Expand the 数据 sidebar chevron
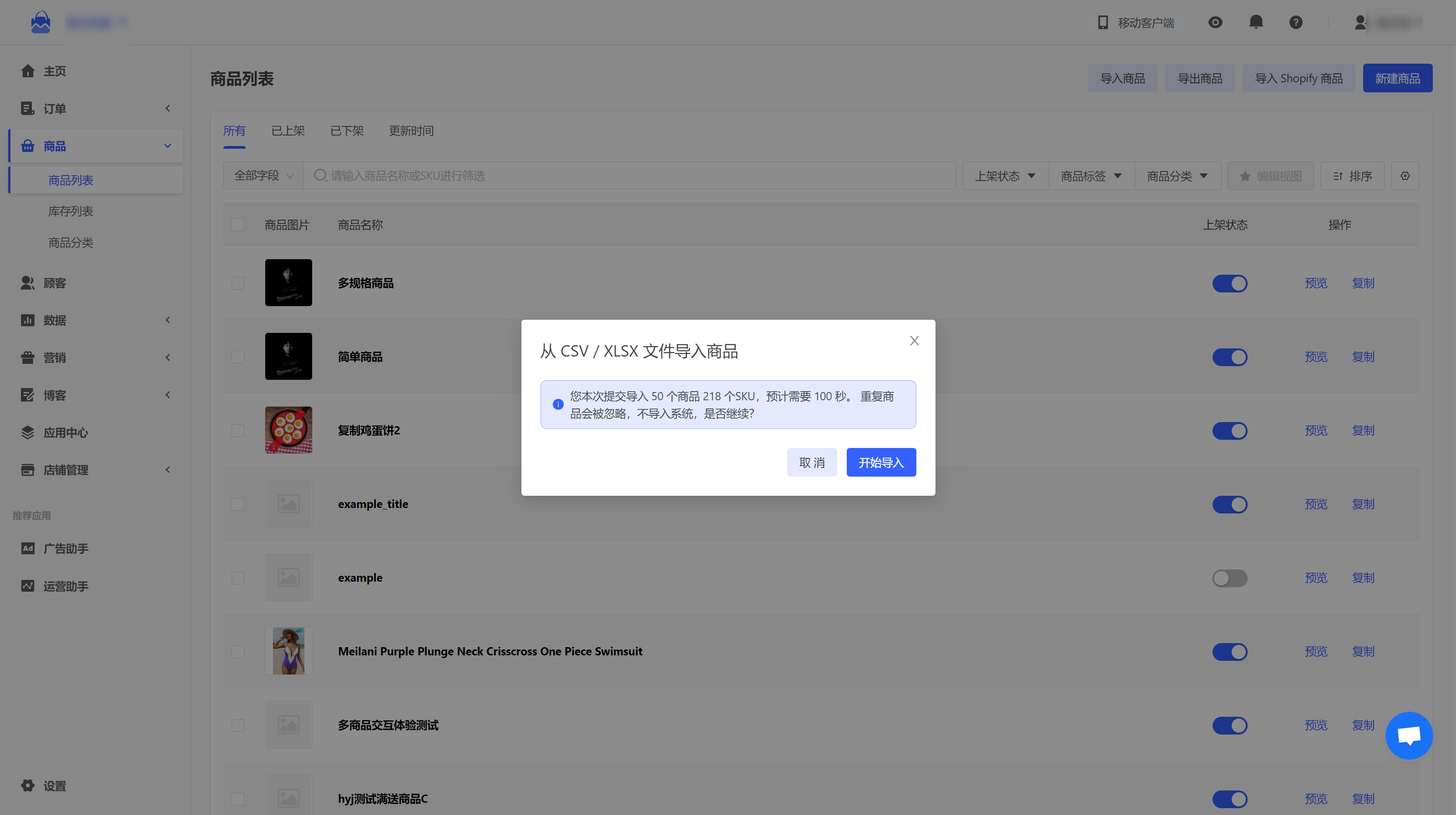 coord(168,320)
